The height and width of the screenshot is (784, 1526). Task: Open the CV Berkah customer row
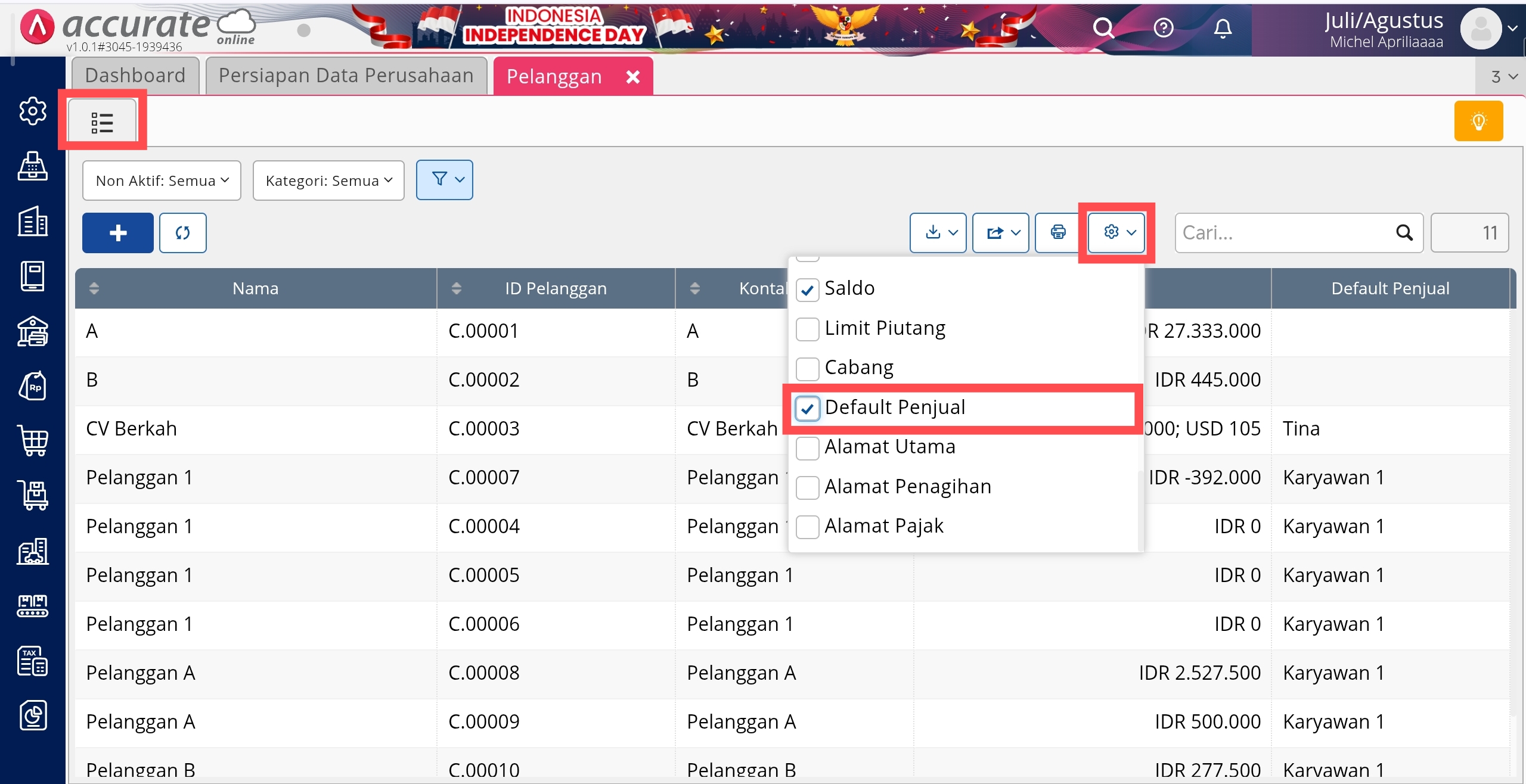pyautogui.click(x=132, y=429)
